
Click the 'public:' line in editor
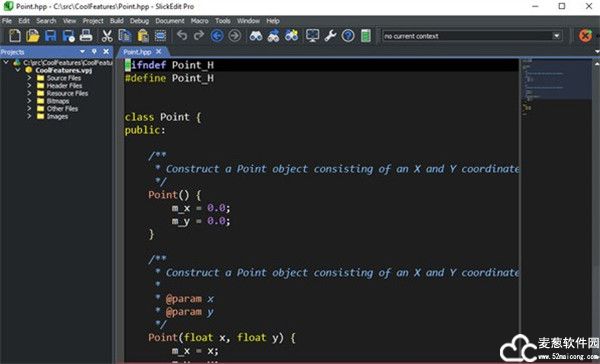coord(145,130)
